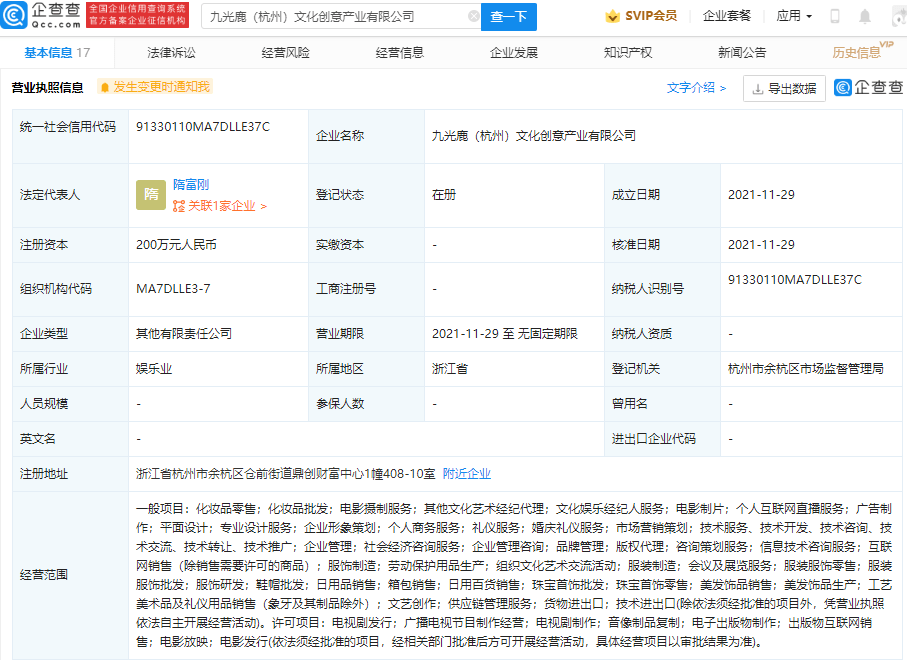The width and height of the screenshot is (907, 660).
Task: Open the 经营风险 tab
Action: coord(285,52)
